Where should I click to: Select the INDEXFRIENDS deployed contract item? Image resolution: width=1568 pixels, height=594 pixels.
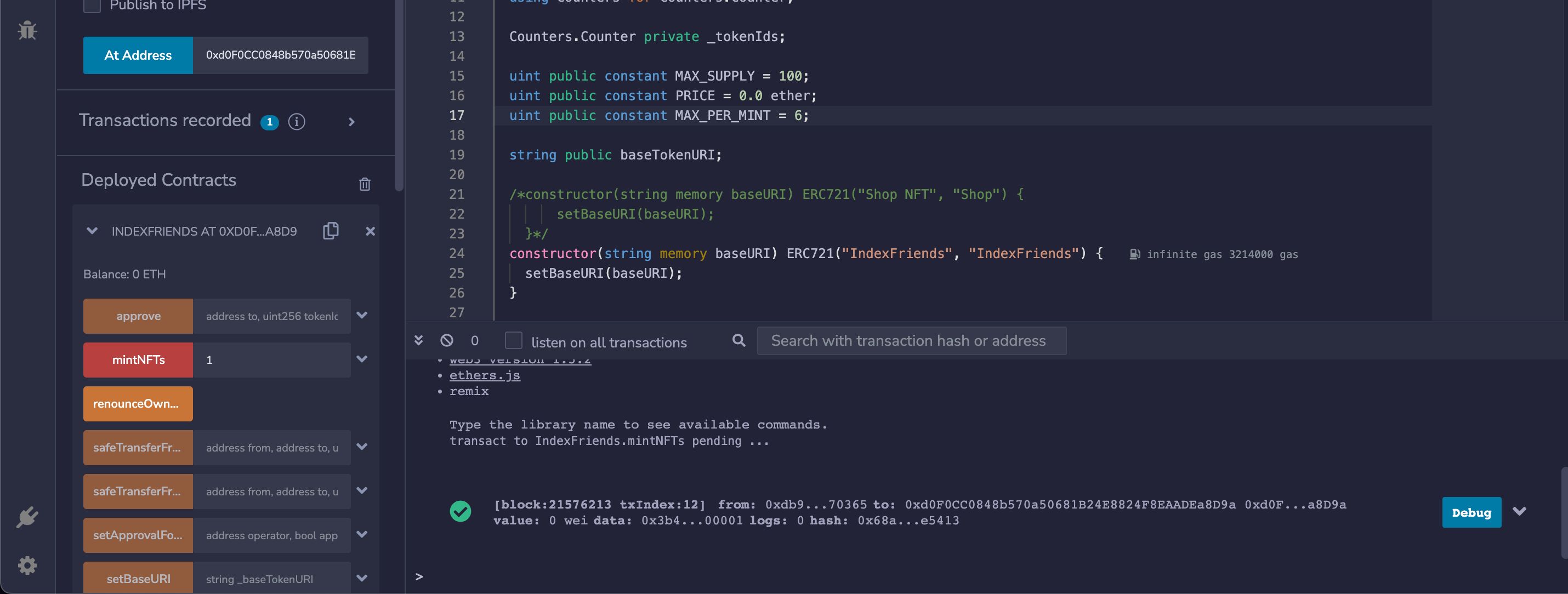coord(204,231)
